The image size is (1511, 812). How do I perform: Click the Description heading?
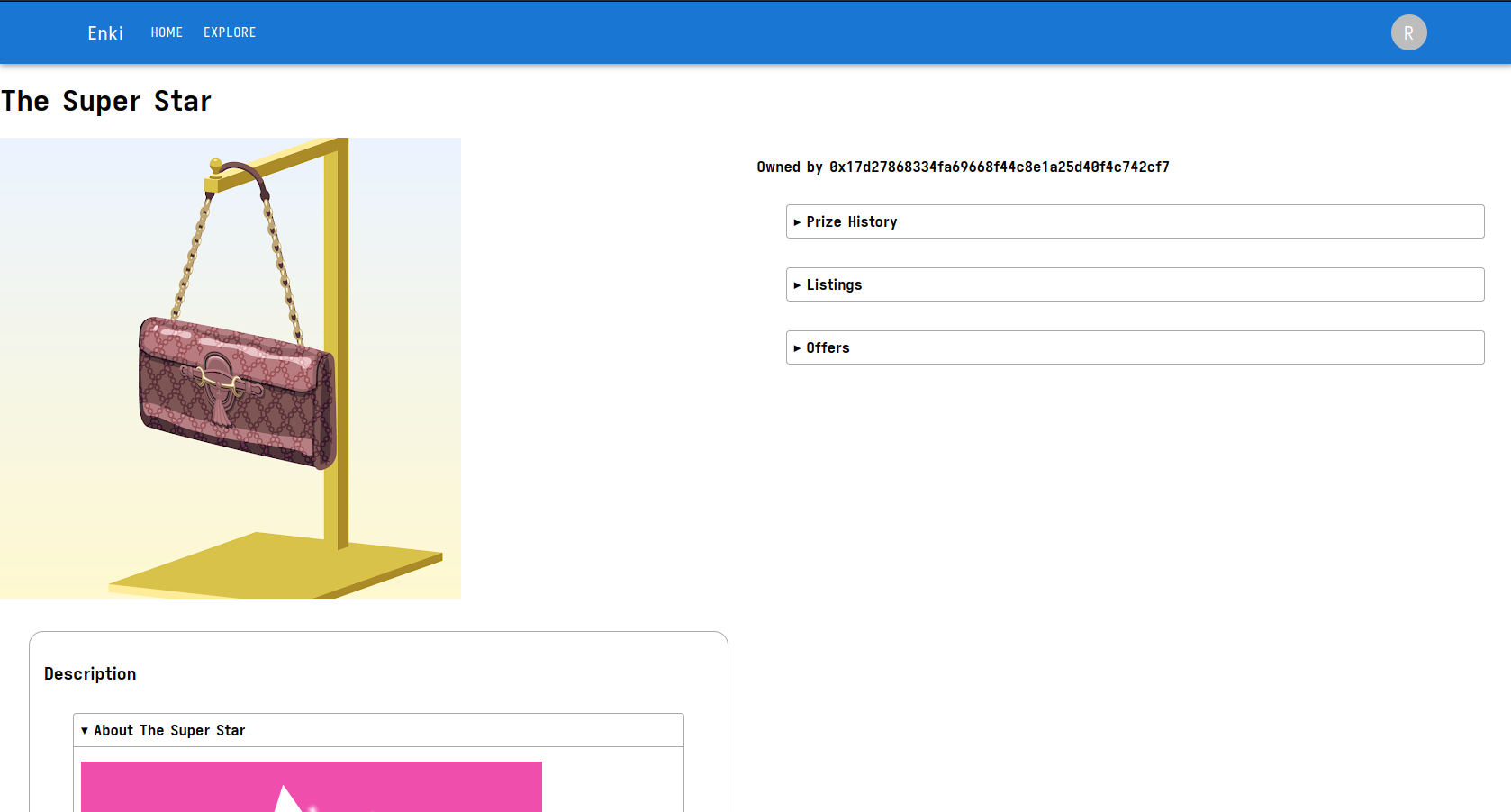(90, 673)
